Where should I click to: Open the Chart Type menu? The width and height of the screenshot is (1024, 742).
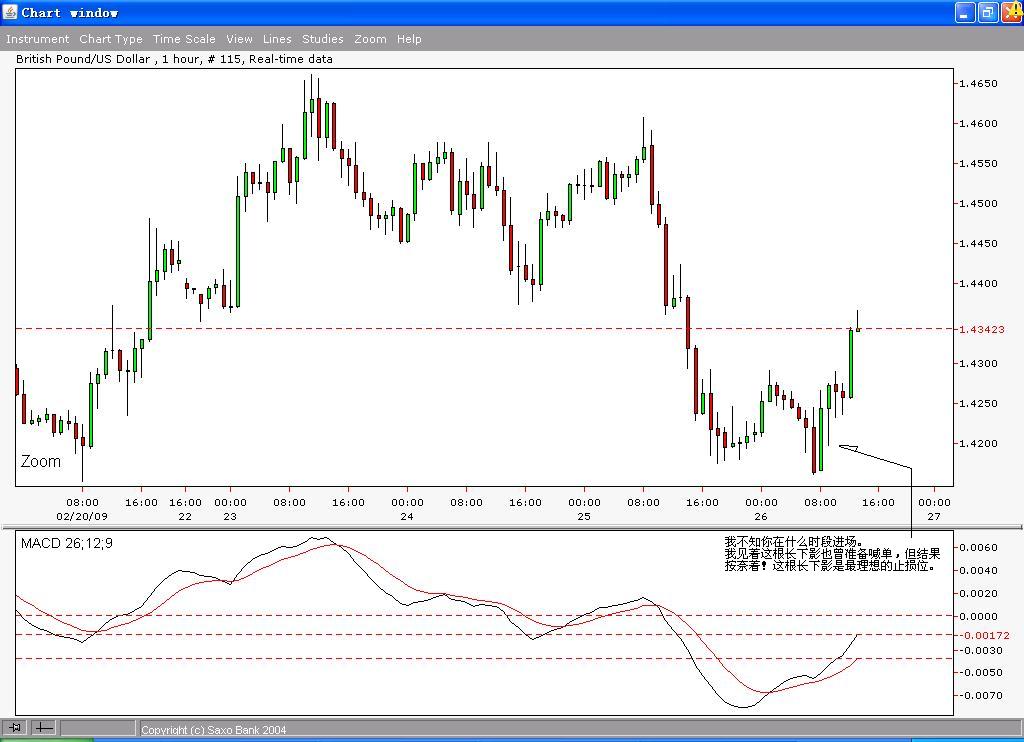[111, 39]
